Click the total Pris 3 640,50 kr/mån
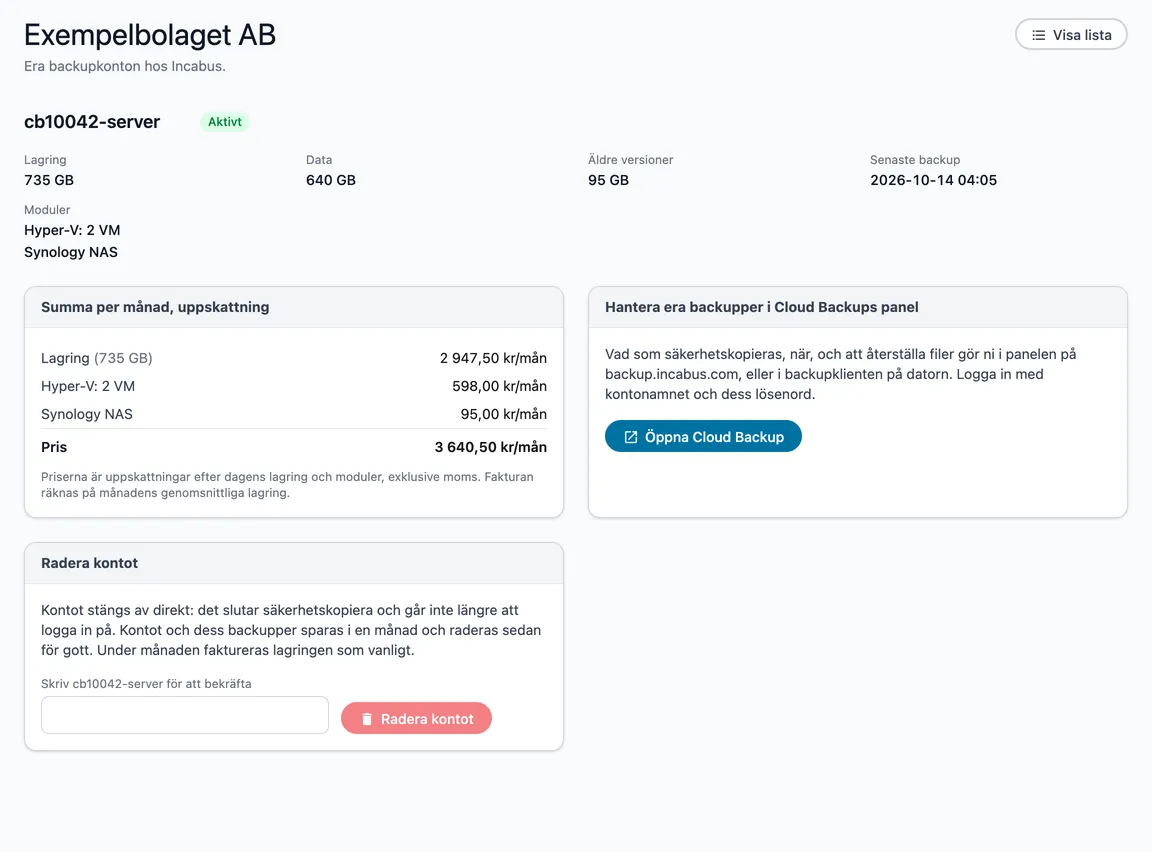1152x852 pixels. click(490, 447)
